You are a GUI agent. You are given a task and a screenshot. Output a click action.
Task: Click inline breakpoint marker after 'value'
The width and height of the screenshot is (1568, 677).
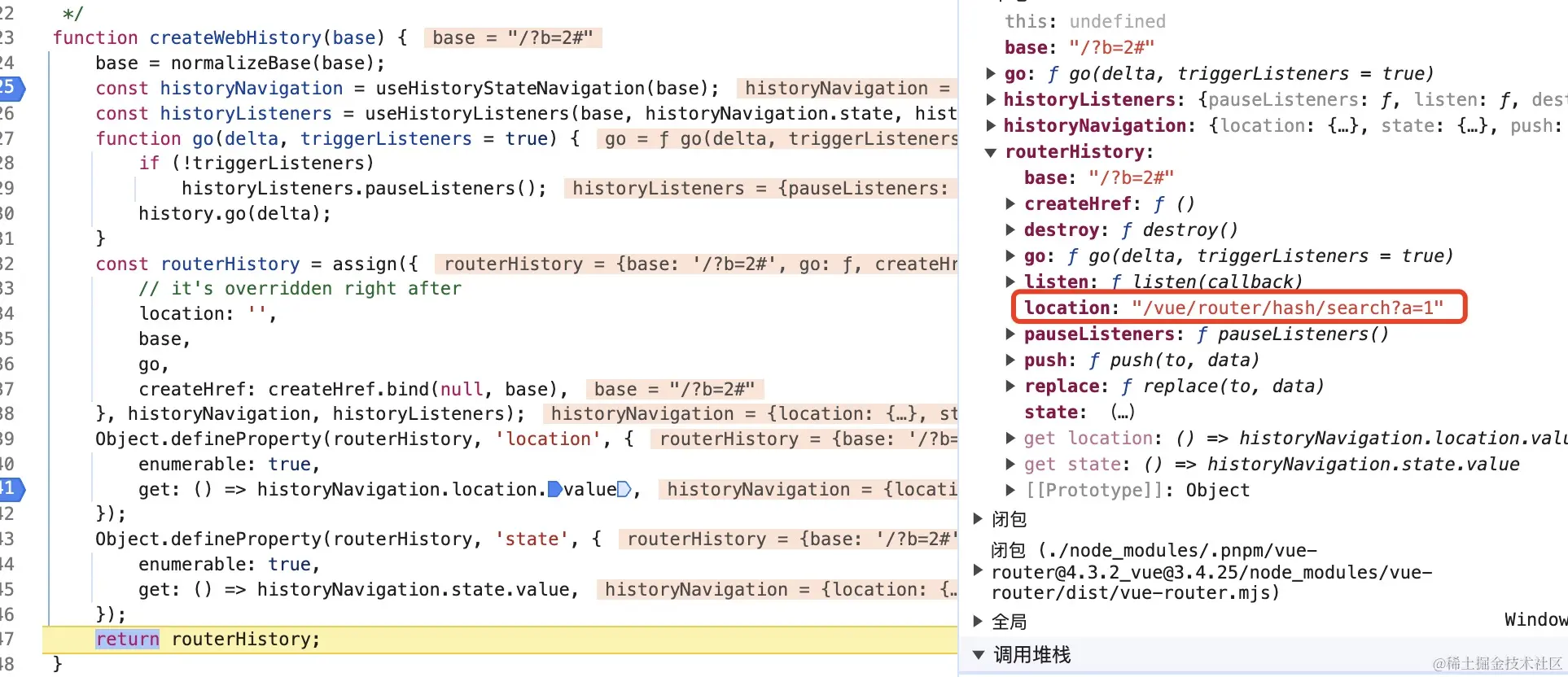624,489
